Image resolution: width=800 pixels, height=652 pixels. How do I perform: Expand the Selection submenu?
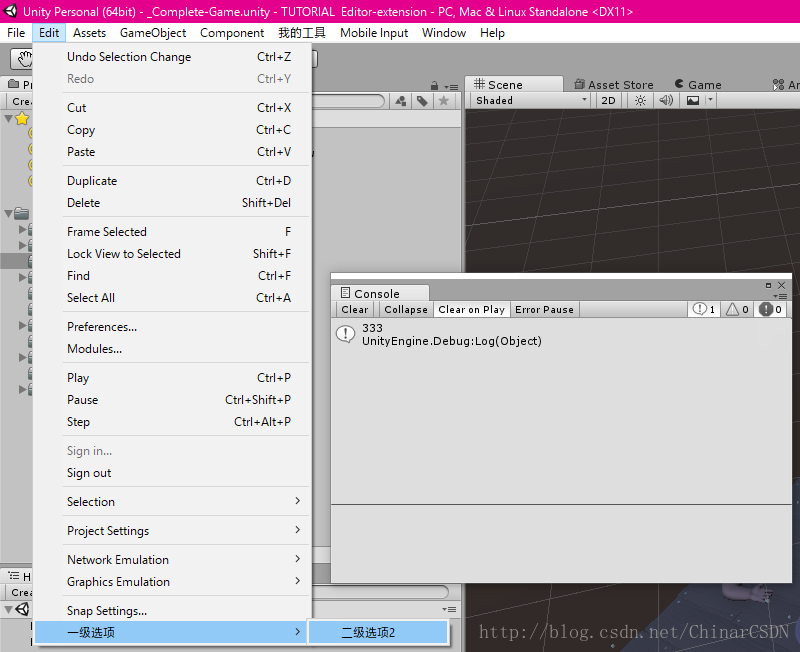point(172,501)
